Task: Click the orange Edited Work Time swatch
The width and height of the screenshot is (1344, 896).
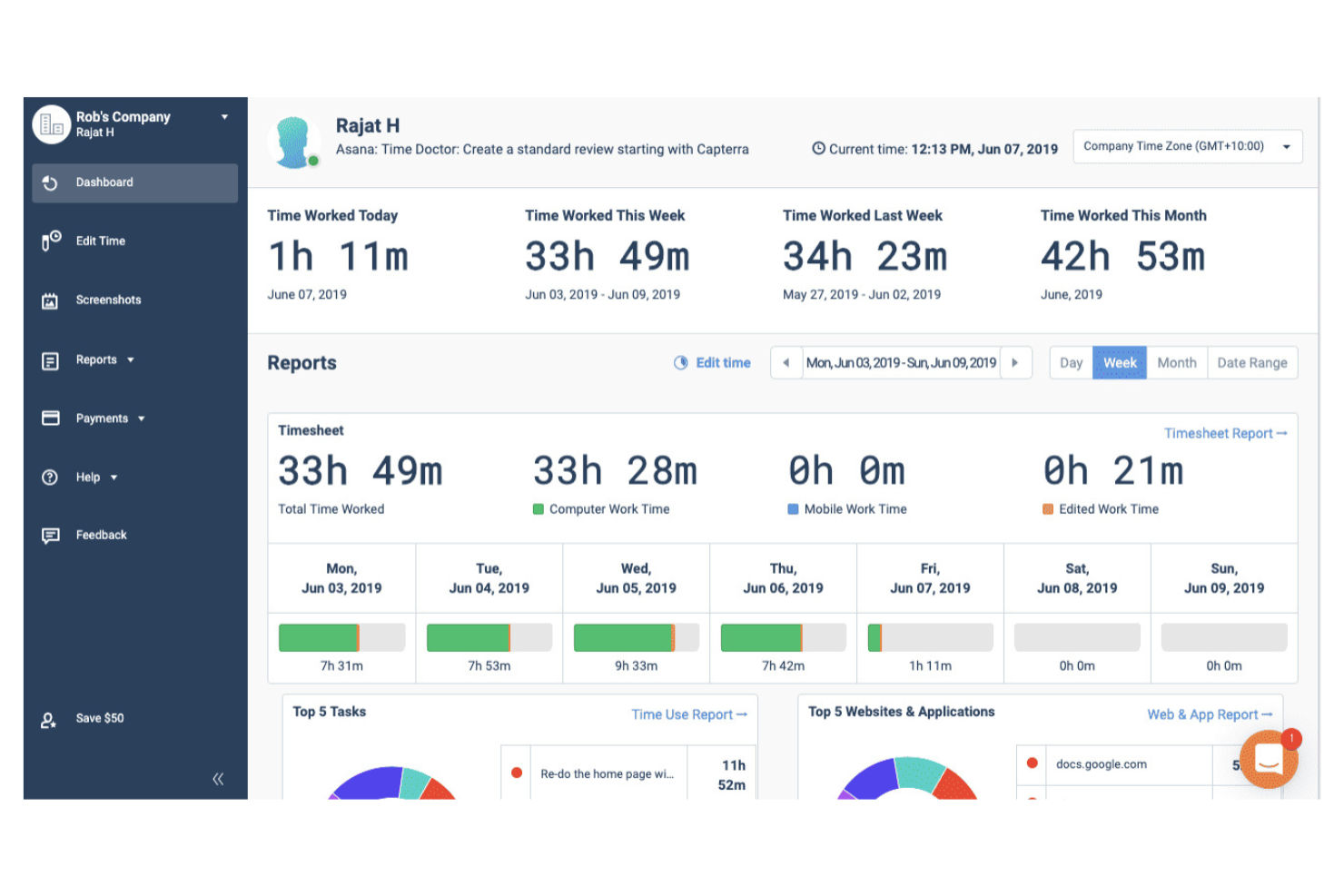Action: click(1048, 509)
